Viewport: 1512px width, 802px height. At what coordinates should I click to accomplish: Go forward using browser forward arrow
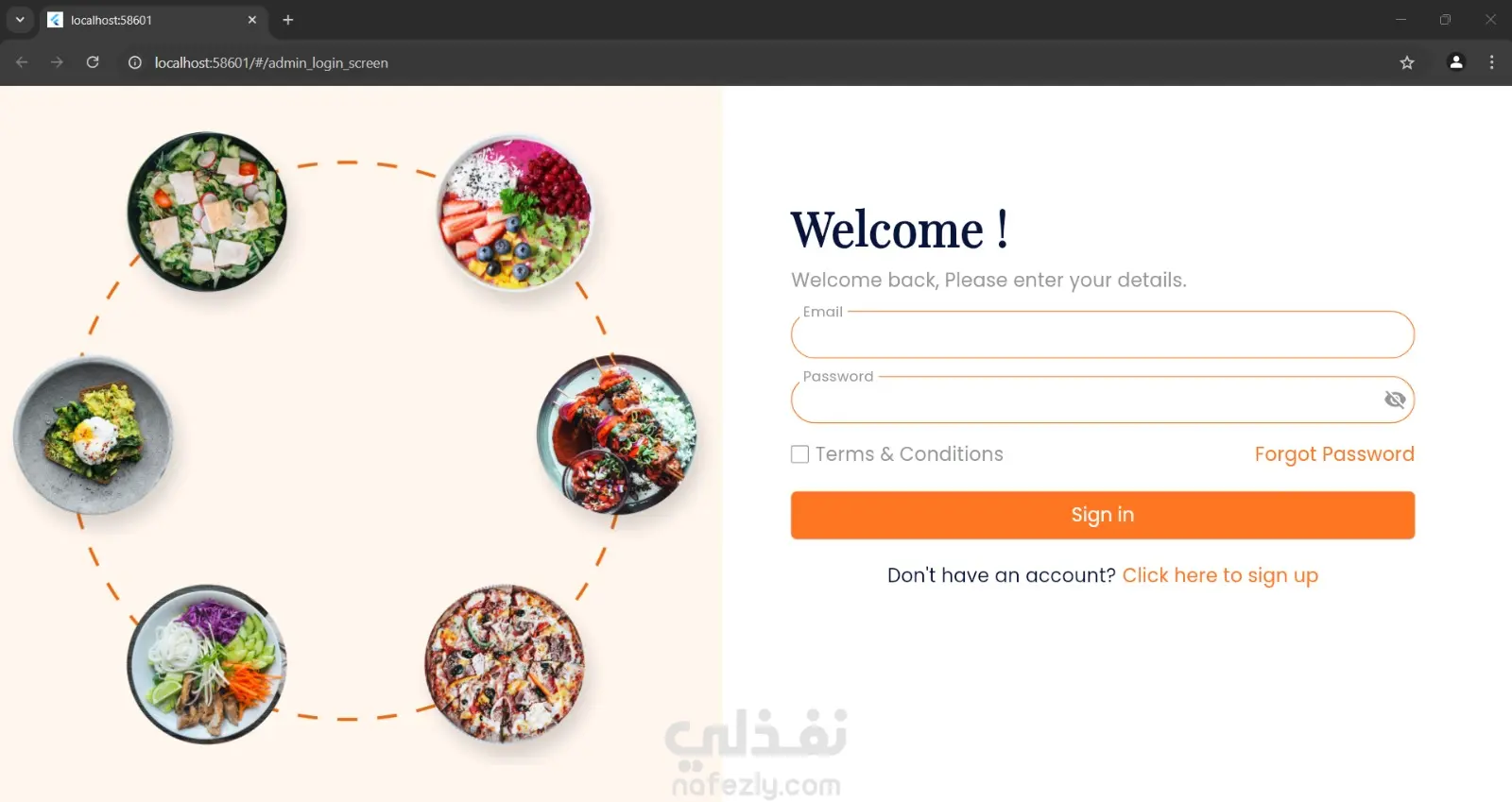(x=57, y=62)
